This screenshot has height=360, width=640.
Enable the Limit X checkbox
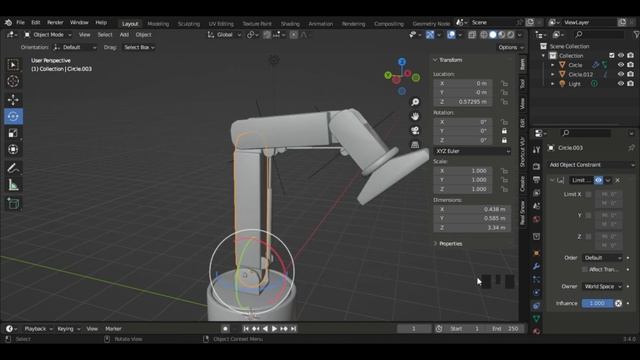(588, 194)
